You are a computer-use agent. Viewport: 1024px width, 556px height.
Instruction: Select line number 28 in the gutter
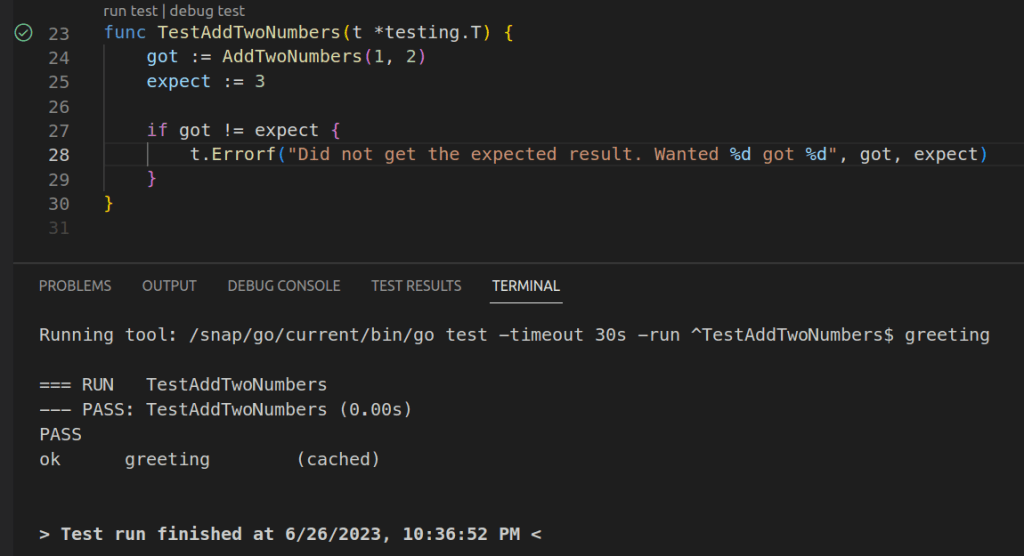pos(58,155)
